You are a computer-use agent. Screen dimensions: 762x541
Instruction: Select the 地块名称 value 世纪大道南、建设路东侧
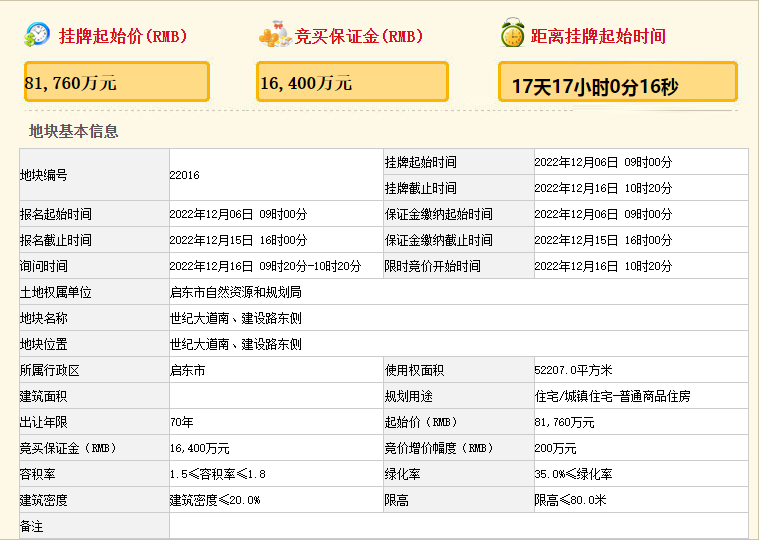pos(236,318)
